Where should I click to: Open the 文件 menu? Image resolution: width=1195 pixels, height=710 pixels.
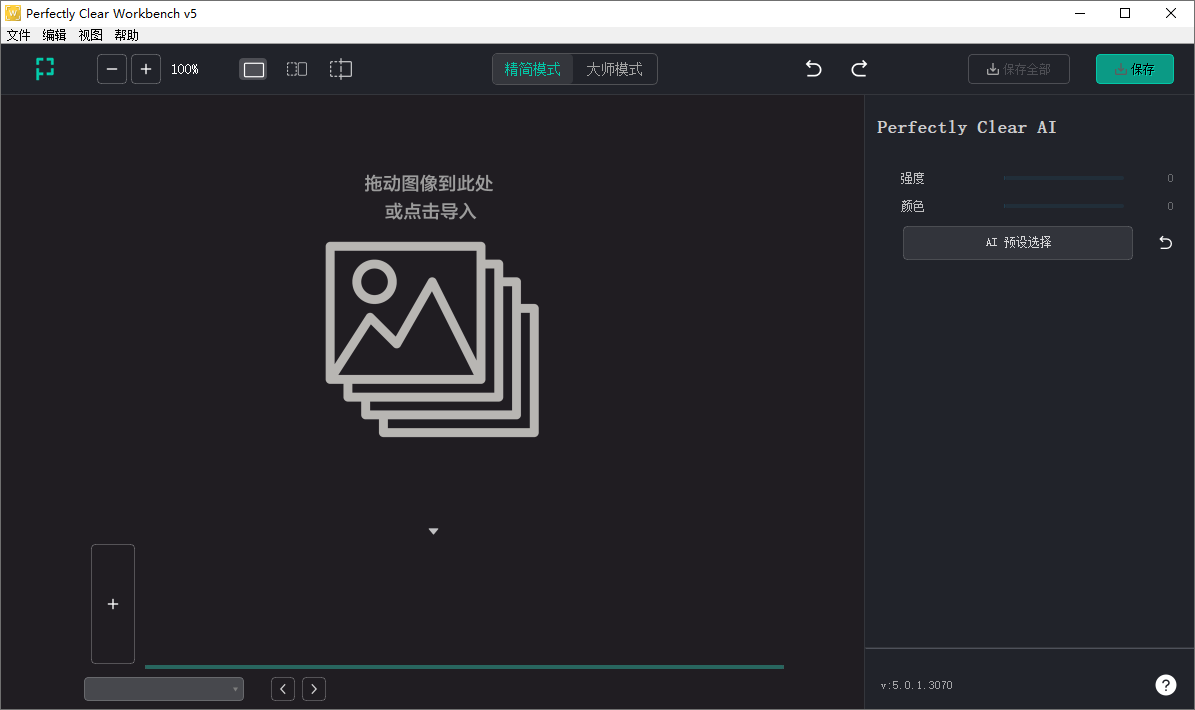(18, 34)
